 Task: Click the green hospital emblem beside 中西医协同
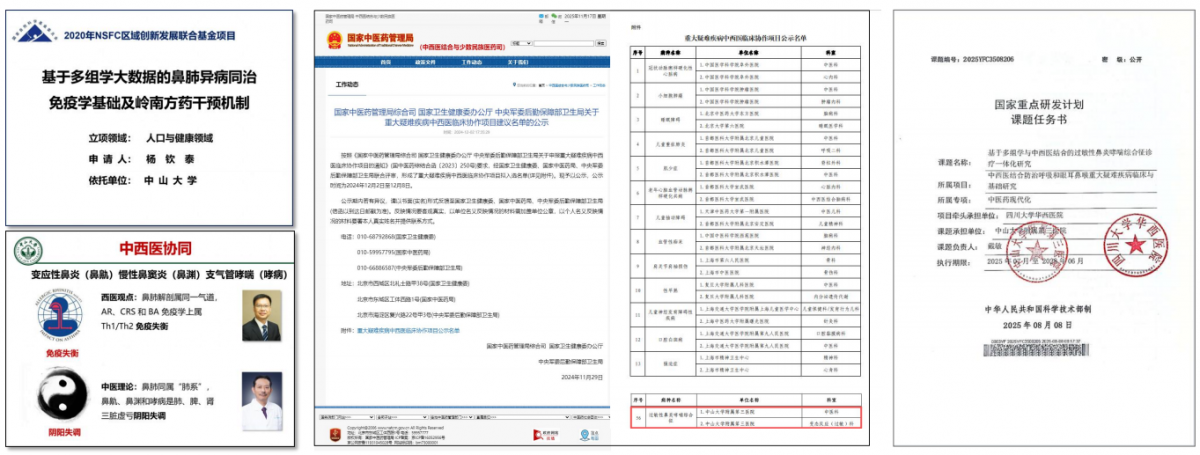click(x=28, y=251)
